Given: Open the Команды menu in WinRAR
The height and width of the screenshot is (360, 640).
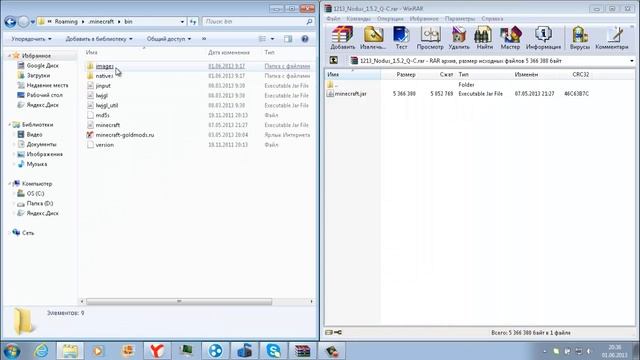Looking at the screenshot, I should tap(358, 19).
